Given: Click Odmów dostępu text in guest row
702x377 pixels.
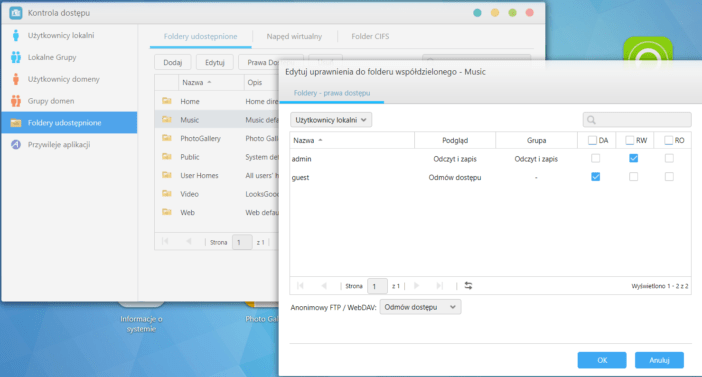Looking at the screenshot, I should pos(455,177).
